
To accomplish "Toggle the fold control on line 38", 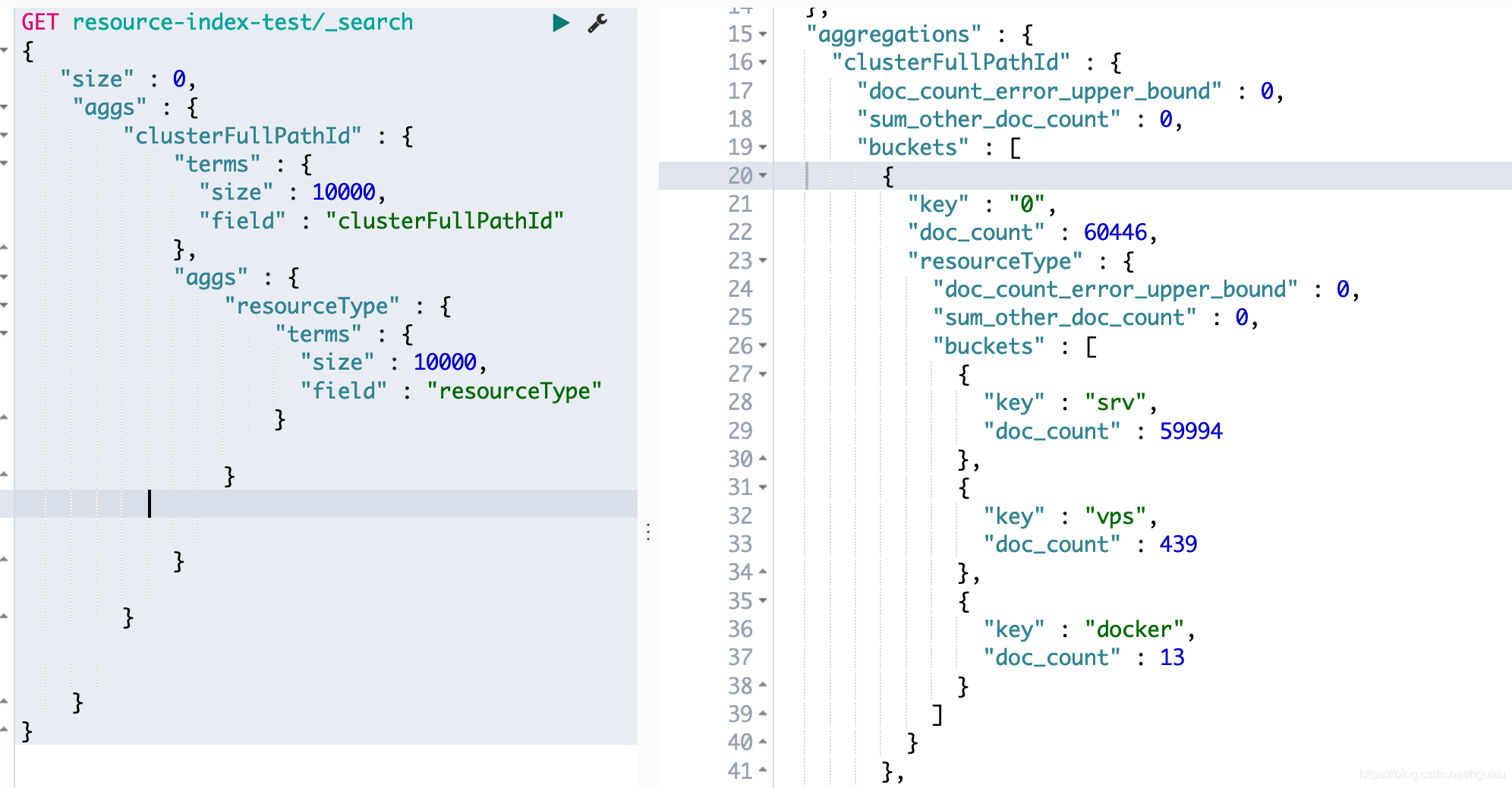I will point(763,686).
